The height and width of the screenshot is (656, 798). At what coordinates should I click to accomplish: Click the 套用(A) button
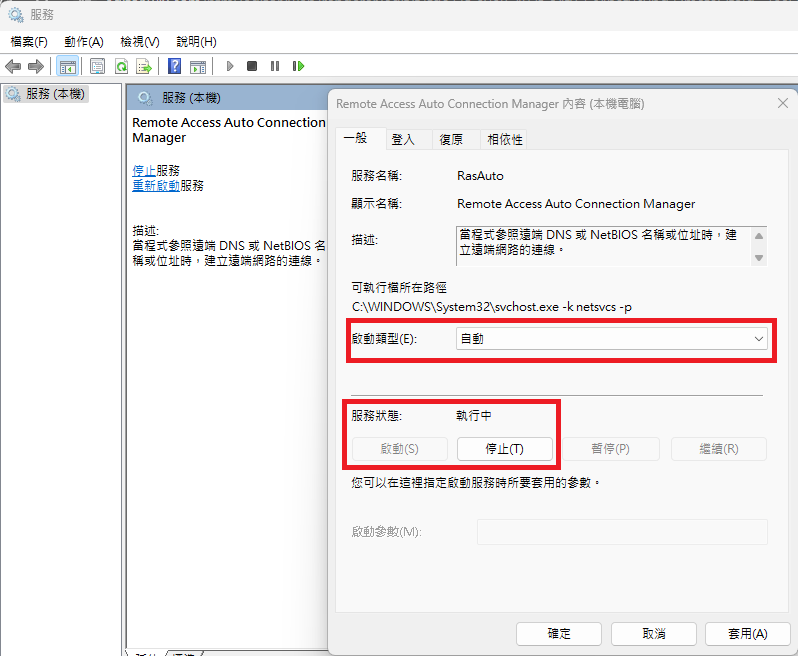(748, 634)
